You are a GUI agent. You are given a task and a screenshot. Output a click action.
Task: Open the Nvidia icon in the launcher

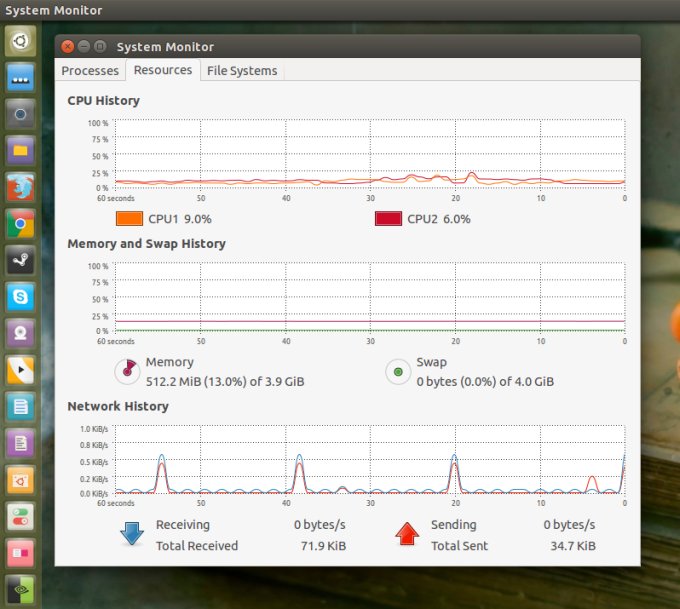point(22,589)
